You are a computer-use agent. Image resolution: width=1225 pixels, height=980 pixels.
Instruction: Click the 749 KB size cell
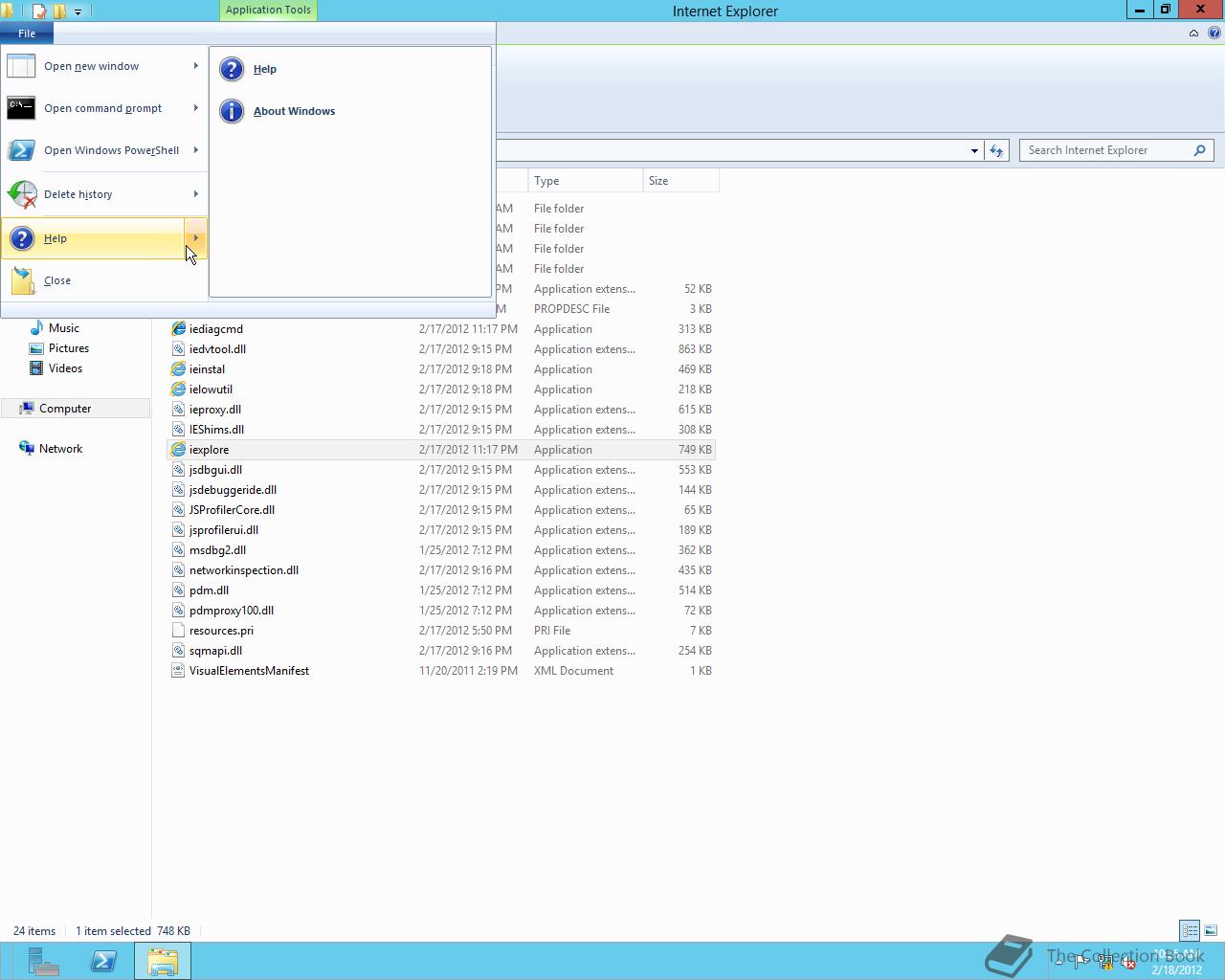(x=695, y=450)
